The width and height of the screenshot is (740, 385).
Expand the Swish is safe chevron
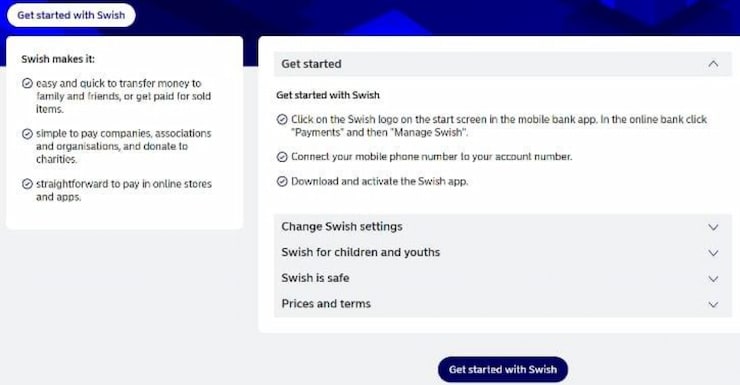(713, 279)
